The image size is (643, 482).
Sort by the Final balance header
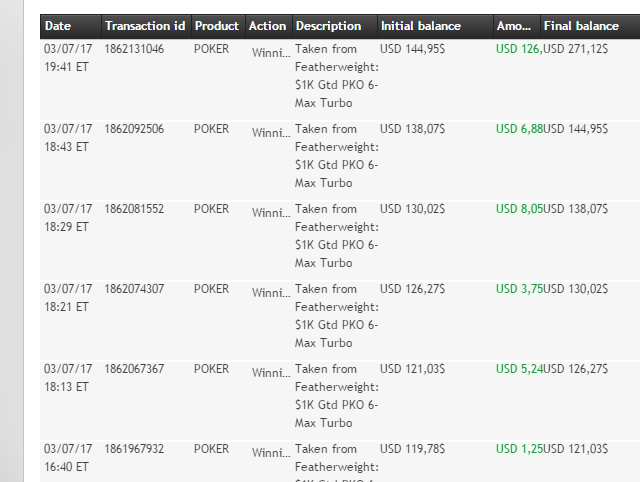point(581,26)
